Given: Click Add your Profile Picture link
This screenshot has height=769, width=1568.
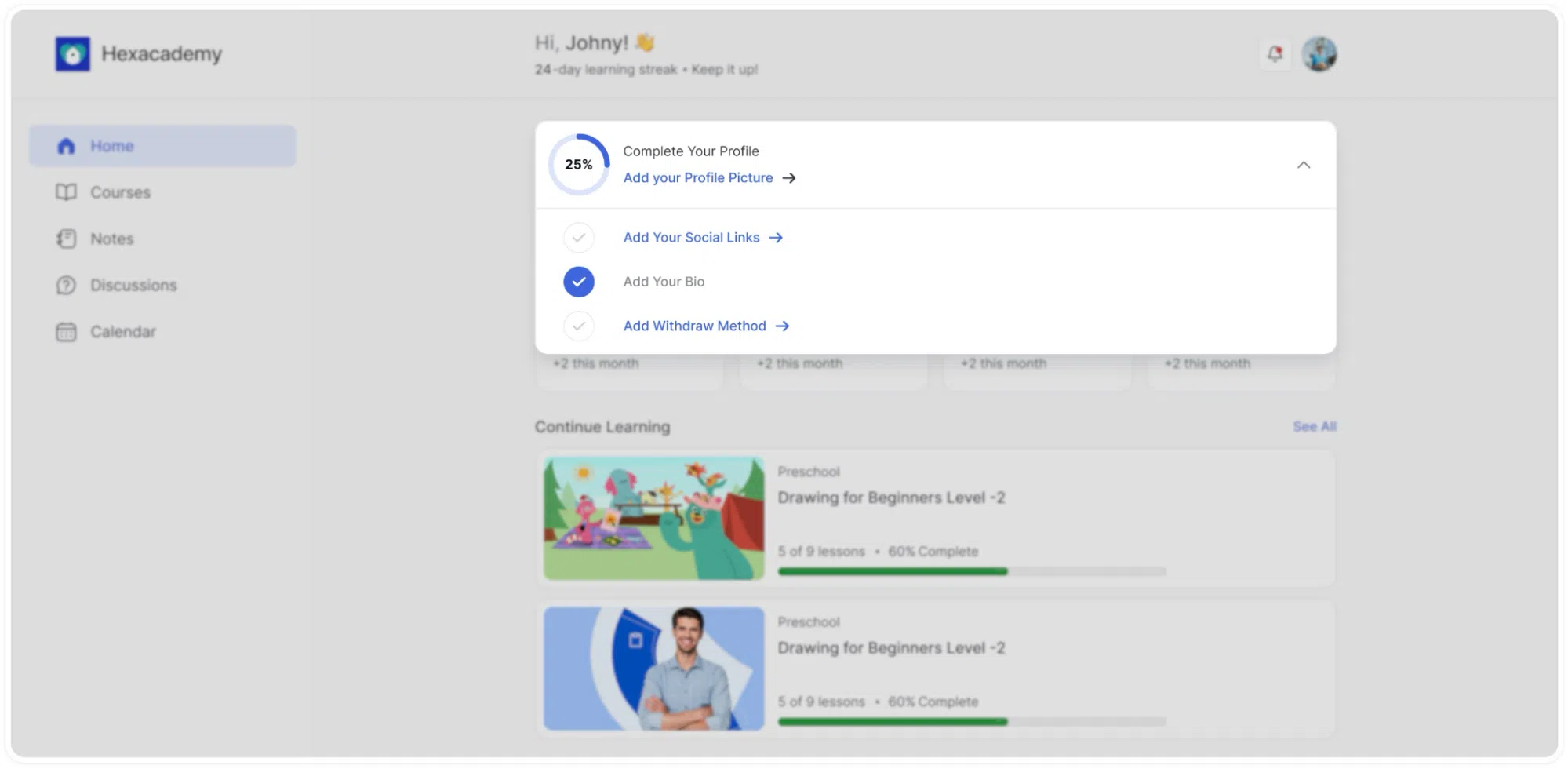Looking at the screenshot, I should (x=698, y=178).
